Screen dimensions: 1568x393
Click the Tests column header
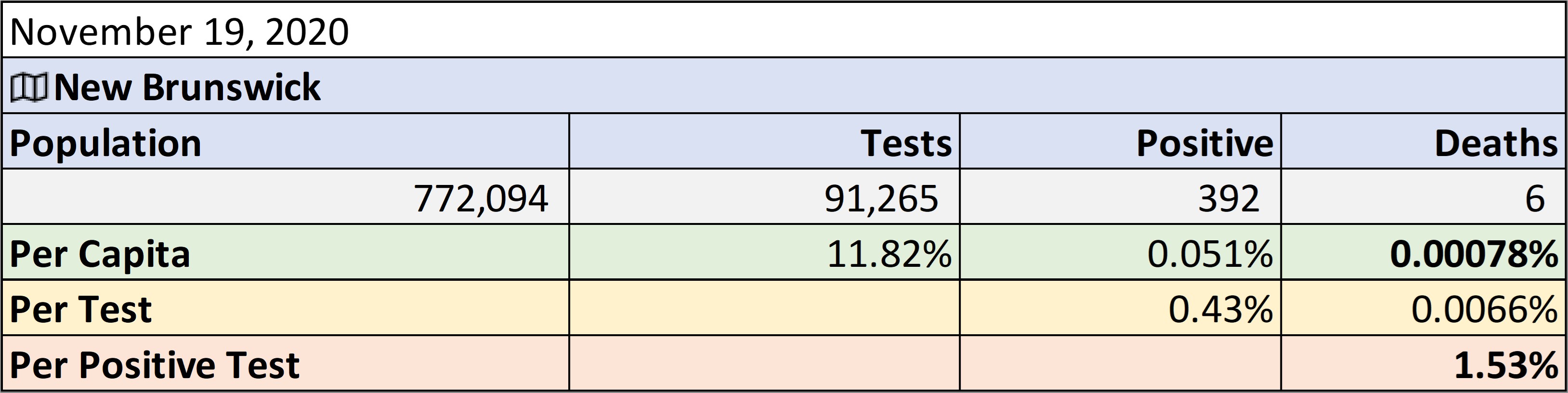(x=765, y=141)
